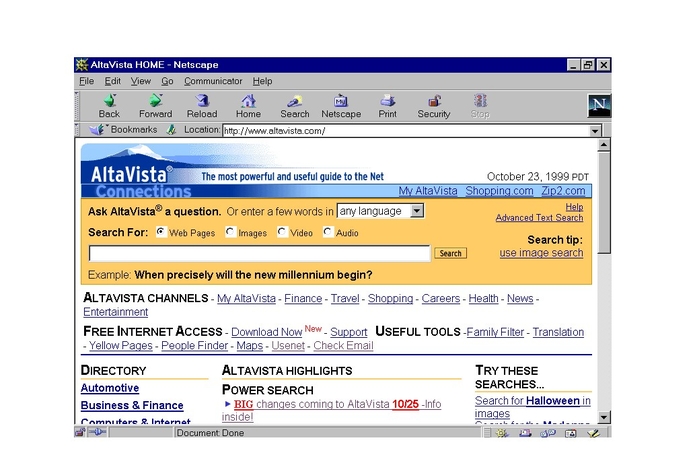Open Newsgroups icon in component bar
The image size is (693, 461).
pos(548,433)
